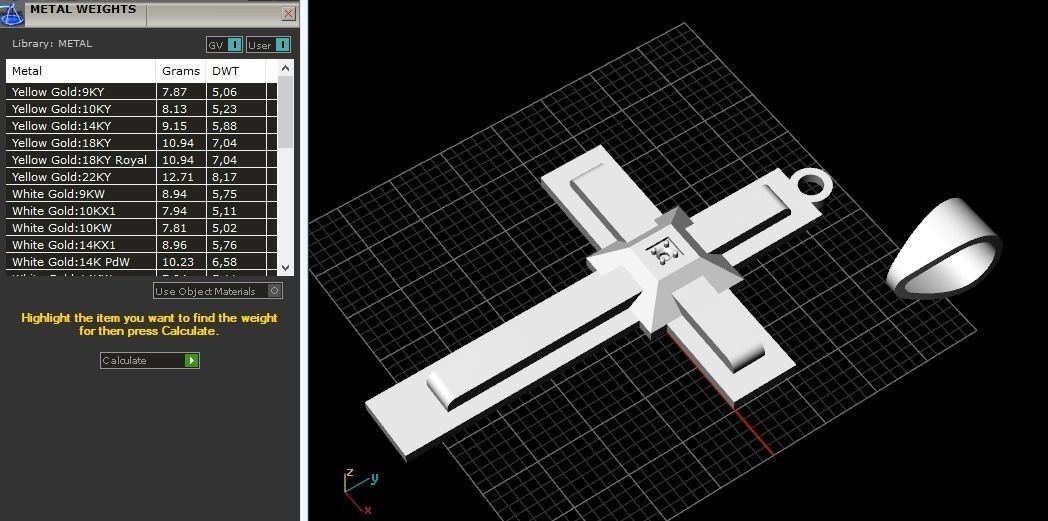Click the metal list scrollbar thumb
Screen dimensions: 1048x521
[x=285, y=111]
